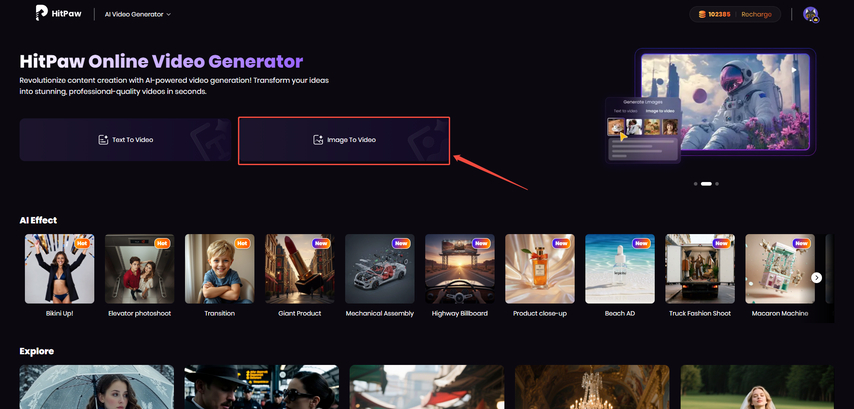
Task: Select the Highway Billboard effect
Action: coord(459,269)
